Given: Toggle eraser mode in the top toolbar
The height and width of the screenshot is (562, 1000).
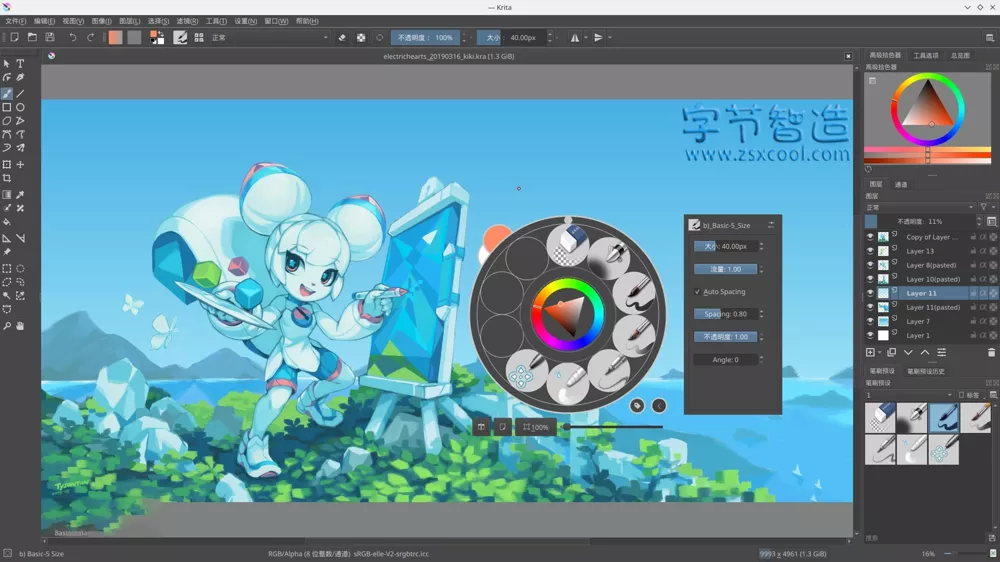Looking at the screenshot, I should coord(342,37).
